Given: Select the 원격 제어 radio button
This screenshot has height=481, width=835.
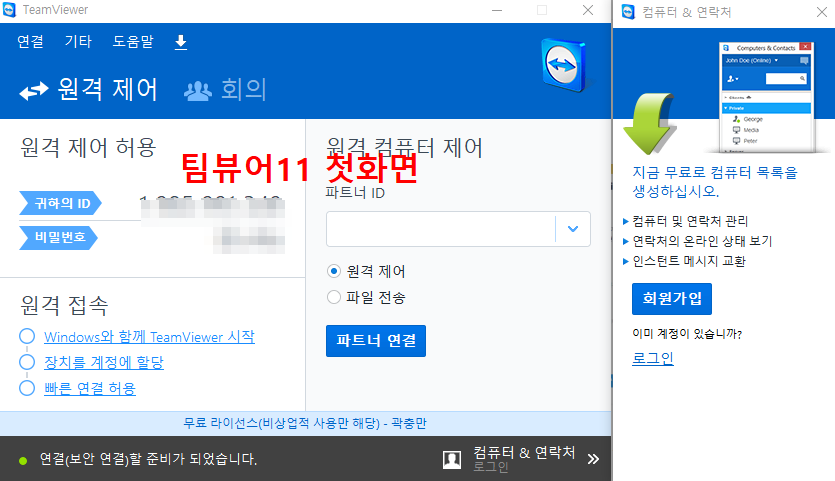Looking at the screenshot, I should (334, 271).
